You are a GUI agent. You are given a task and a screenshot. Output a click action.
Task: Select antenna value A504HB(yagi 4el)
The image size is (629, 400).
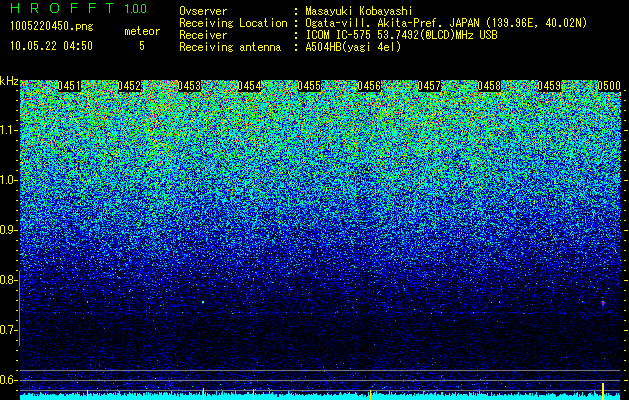click(x=353, y=47)
